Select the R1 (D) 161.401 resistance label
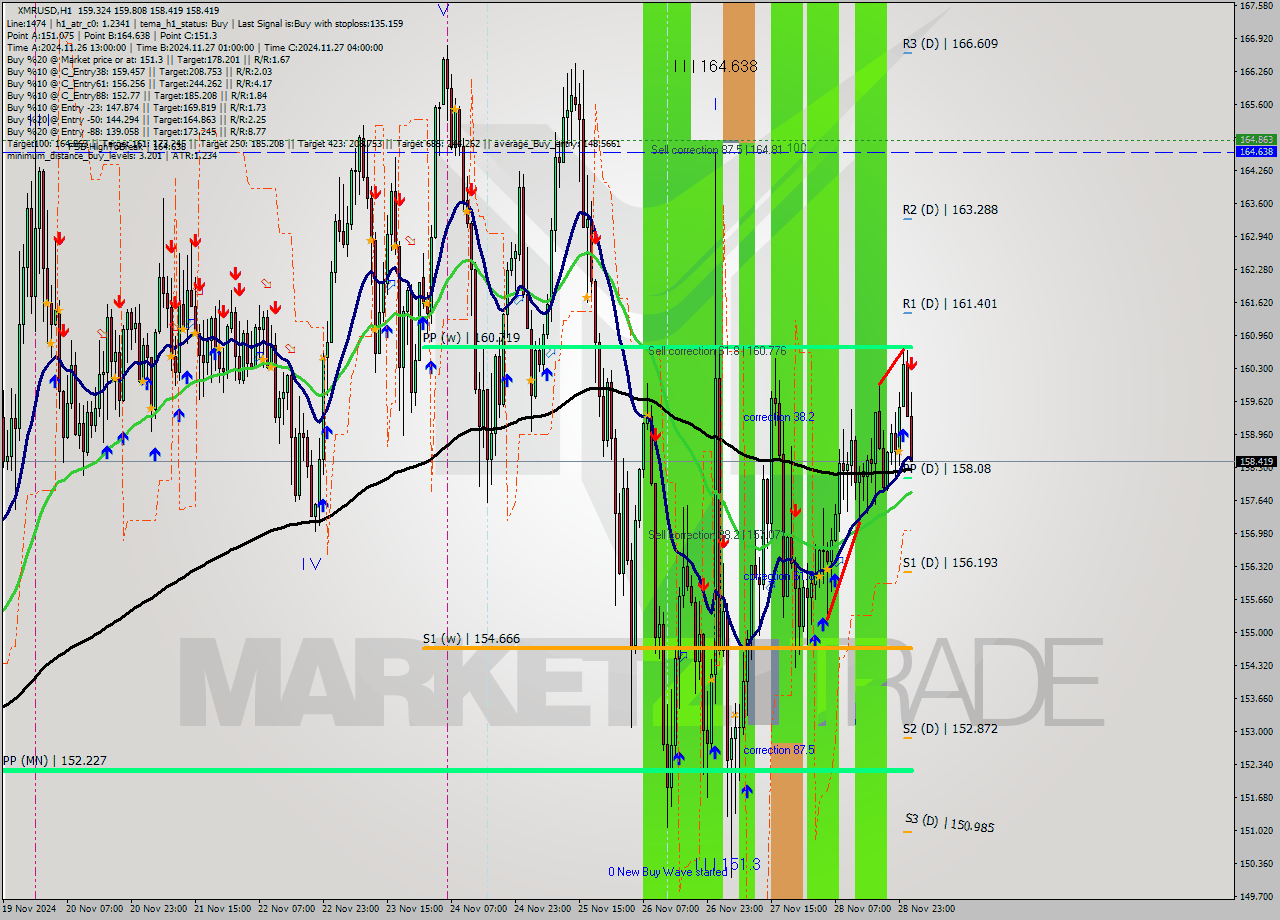Screen dimensions: 1280x920 point(950,304)
